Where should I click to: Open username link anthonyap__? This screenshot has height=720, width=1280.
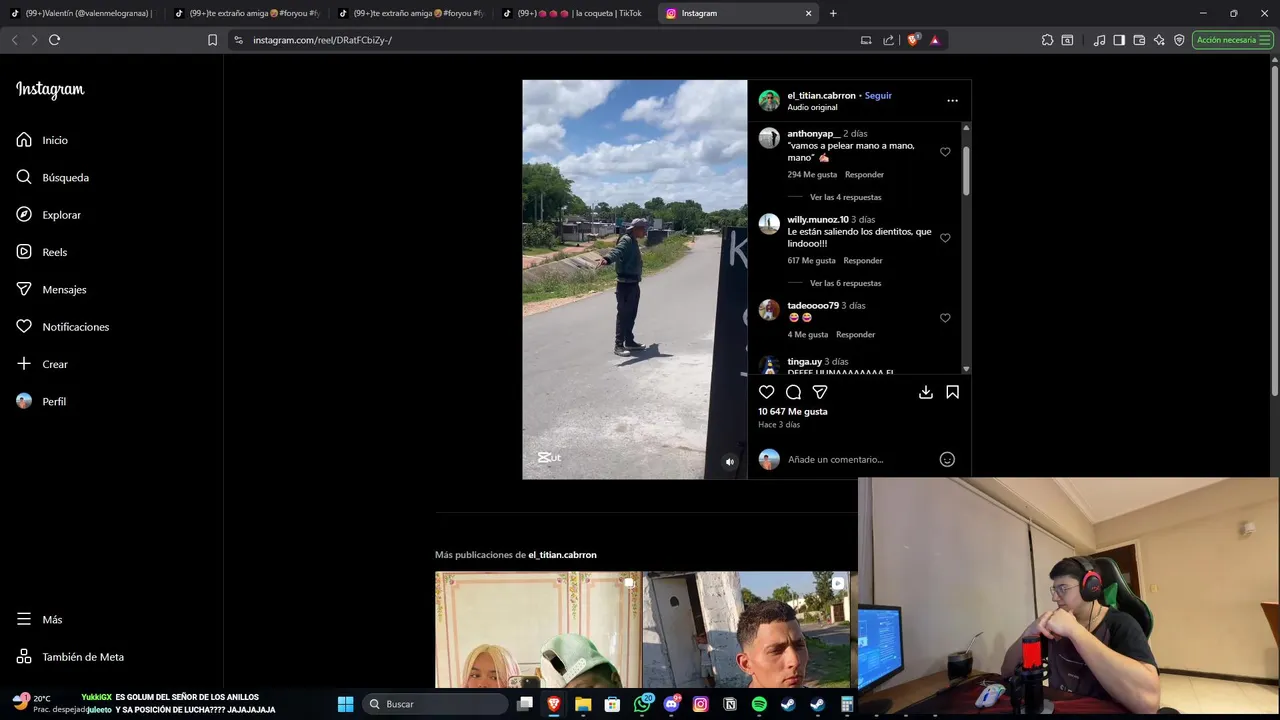[x=813, y=133]
